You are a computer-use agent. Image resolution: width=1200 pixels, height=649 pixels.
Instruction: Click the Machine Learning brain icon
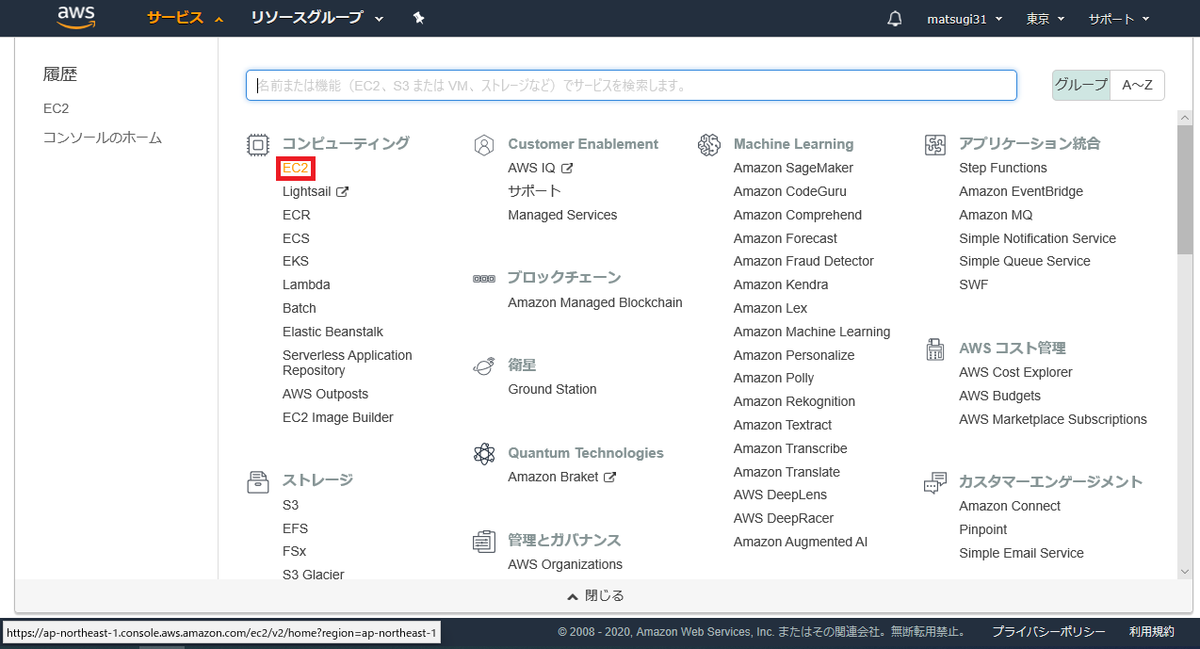710,145
